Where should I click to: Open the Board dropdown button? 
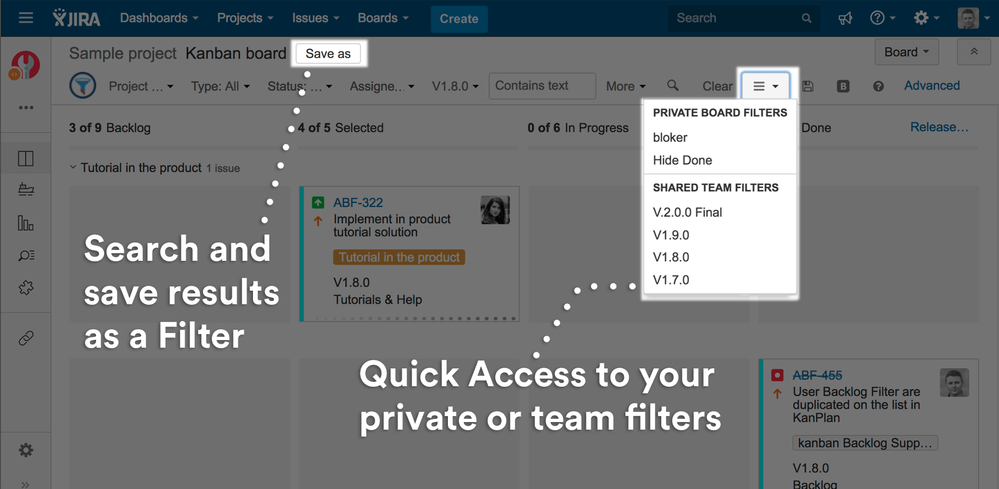click(907, 52)
